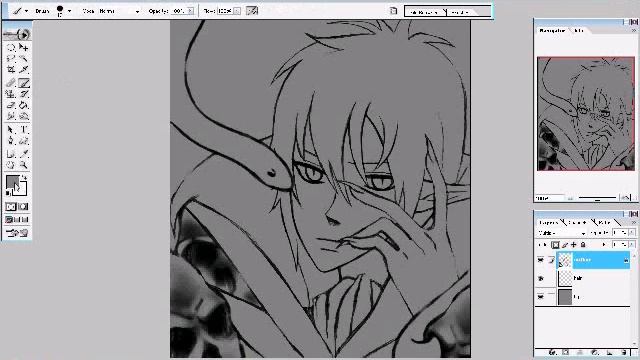Toggle Lock transparent pixels
Image resolution: width=640 pixels, height=360 pixels.
pos(555,245)
